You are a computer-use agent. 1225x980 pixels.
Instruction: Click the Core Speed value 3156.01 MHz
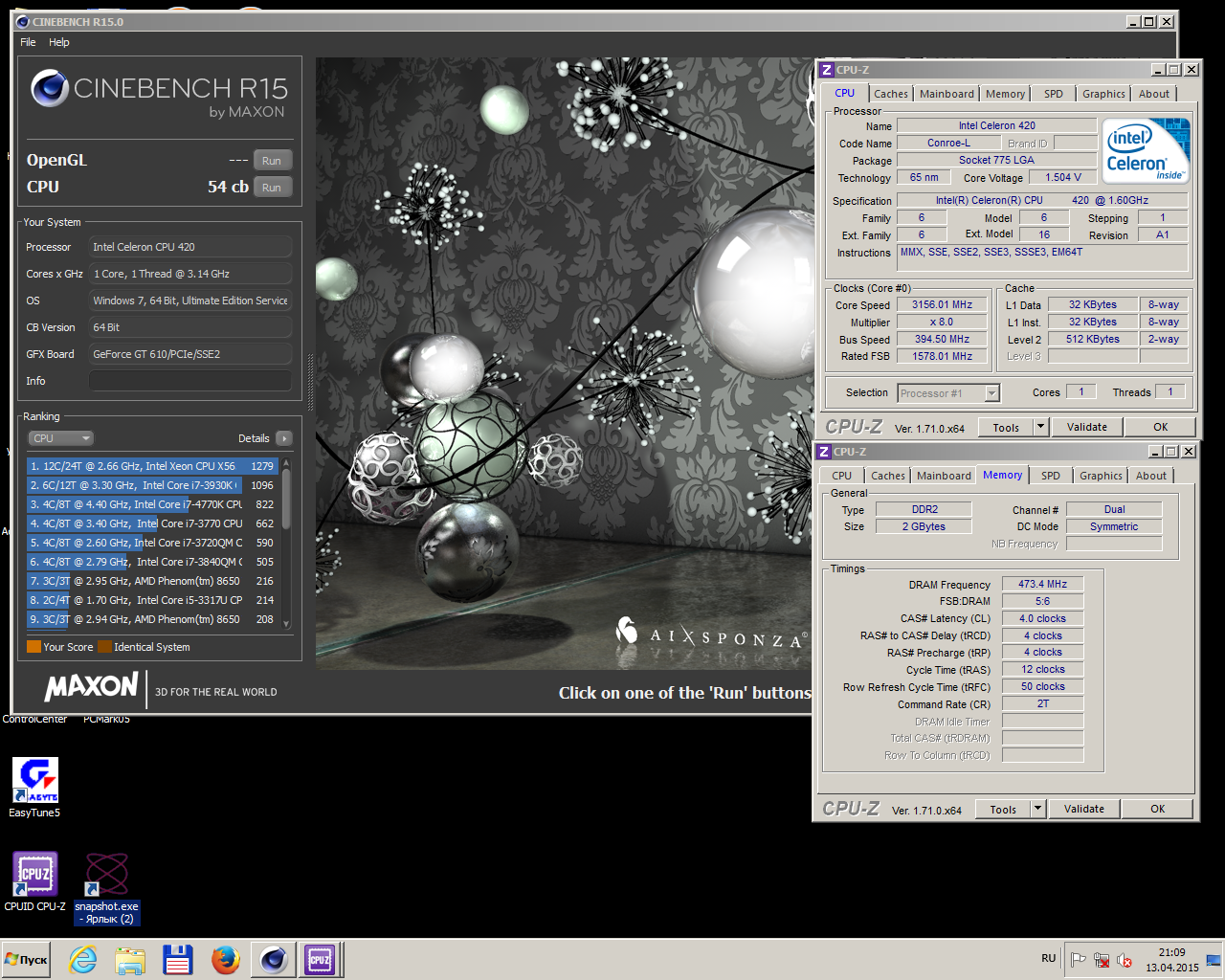[x=942, y=305]
